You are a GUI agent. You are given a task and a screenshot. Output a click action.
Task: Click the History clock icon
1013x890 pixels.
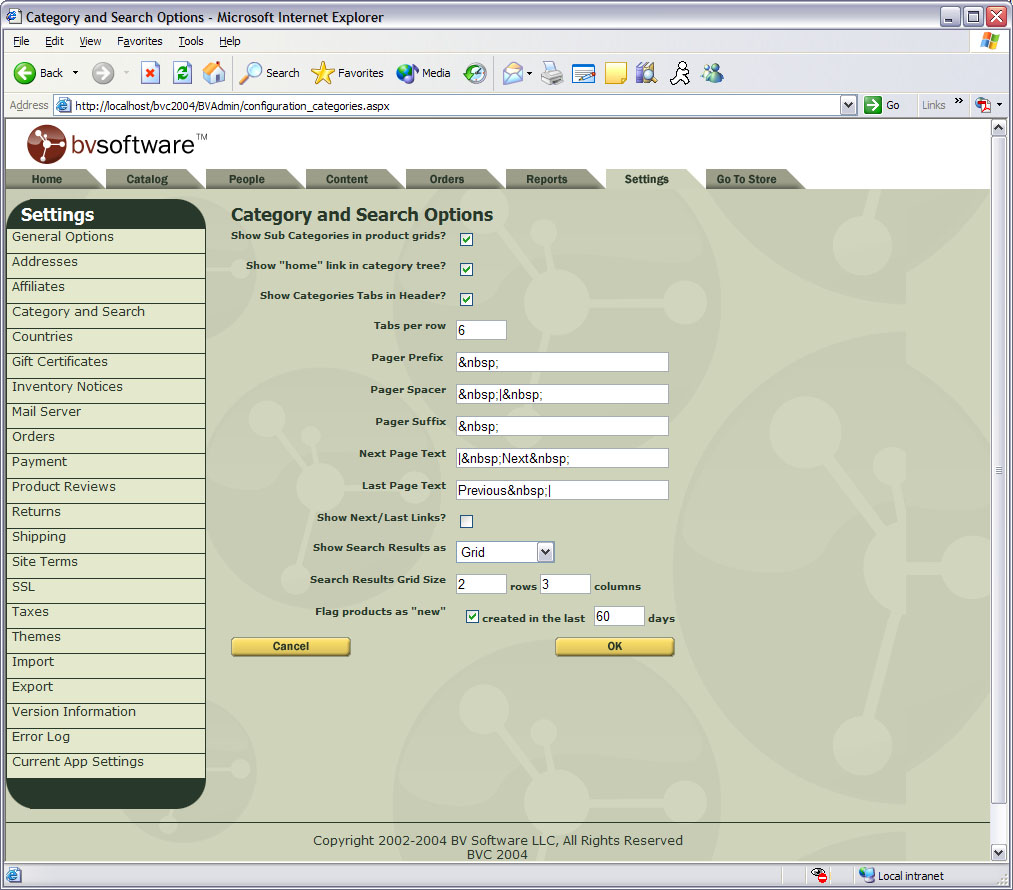(475, 73)
